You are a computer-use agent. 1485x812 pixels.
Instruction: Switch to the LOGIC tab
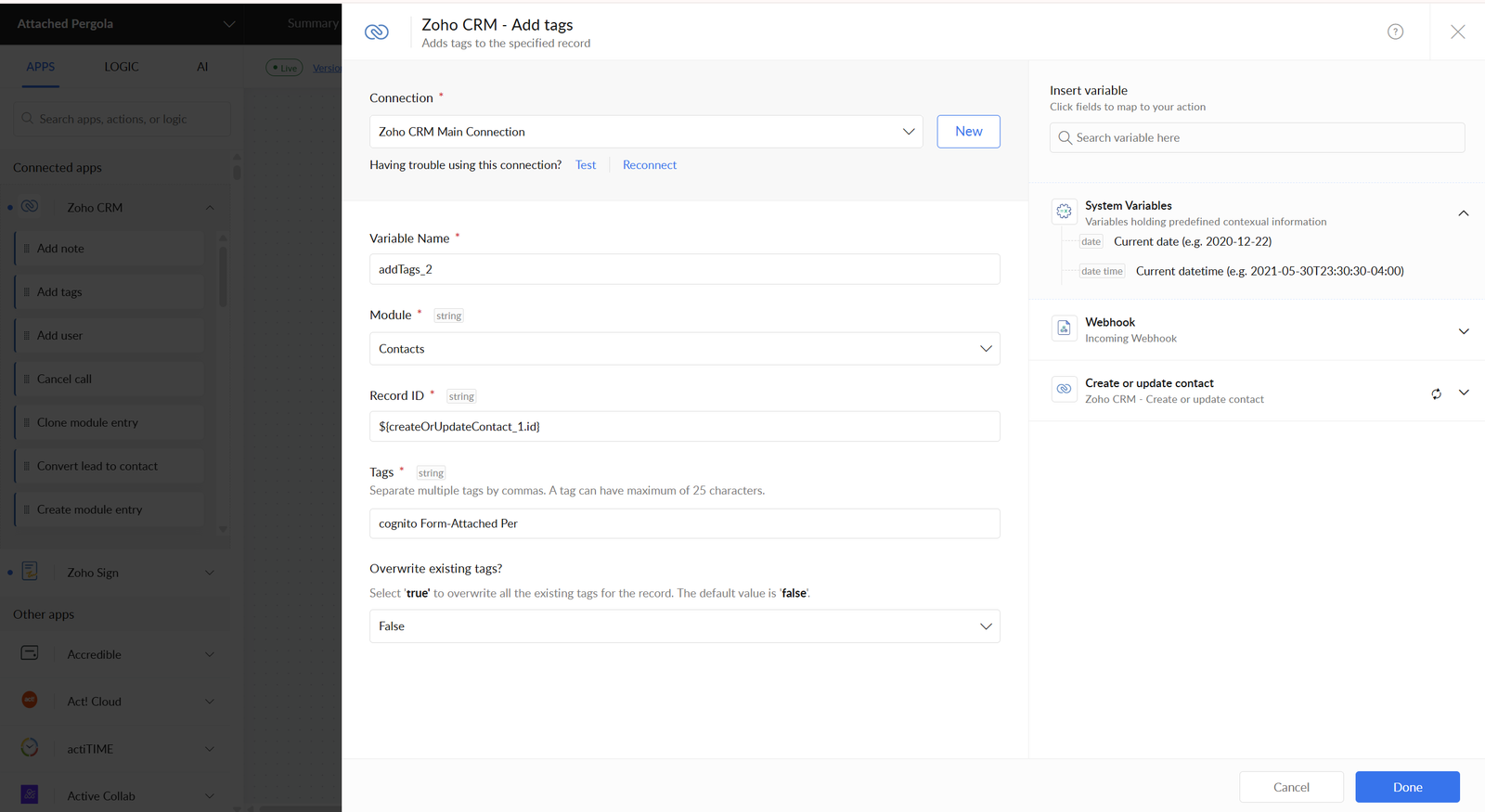pos(122,67)
